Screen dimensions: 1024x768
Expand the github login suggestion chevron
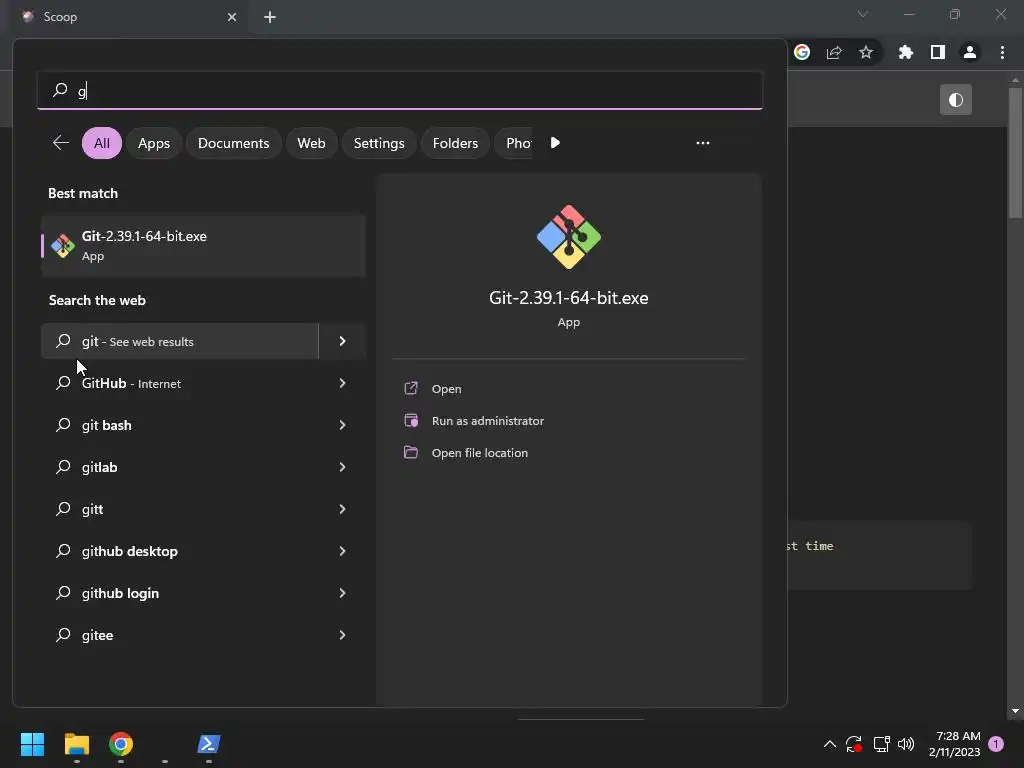[342, 593]
